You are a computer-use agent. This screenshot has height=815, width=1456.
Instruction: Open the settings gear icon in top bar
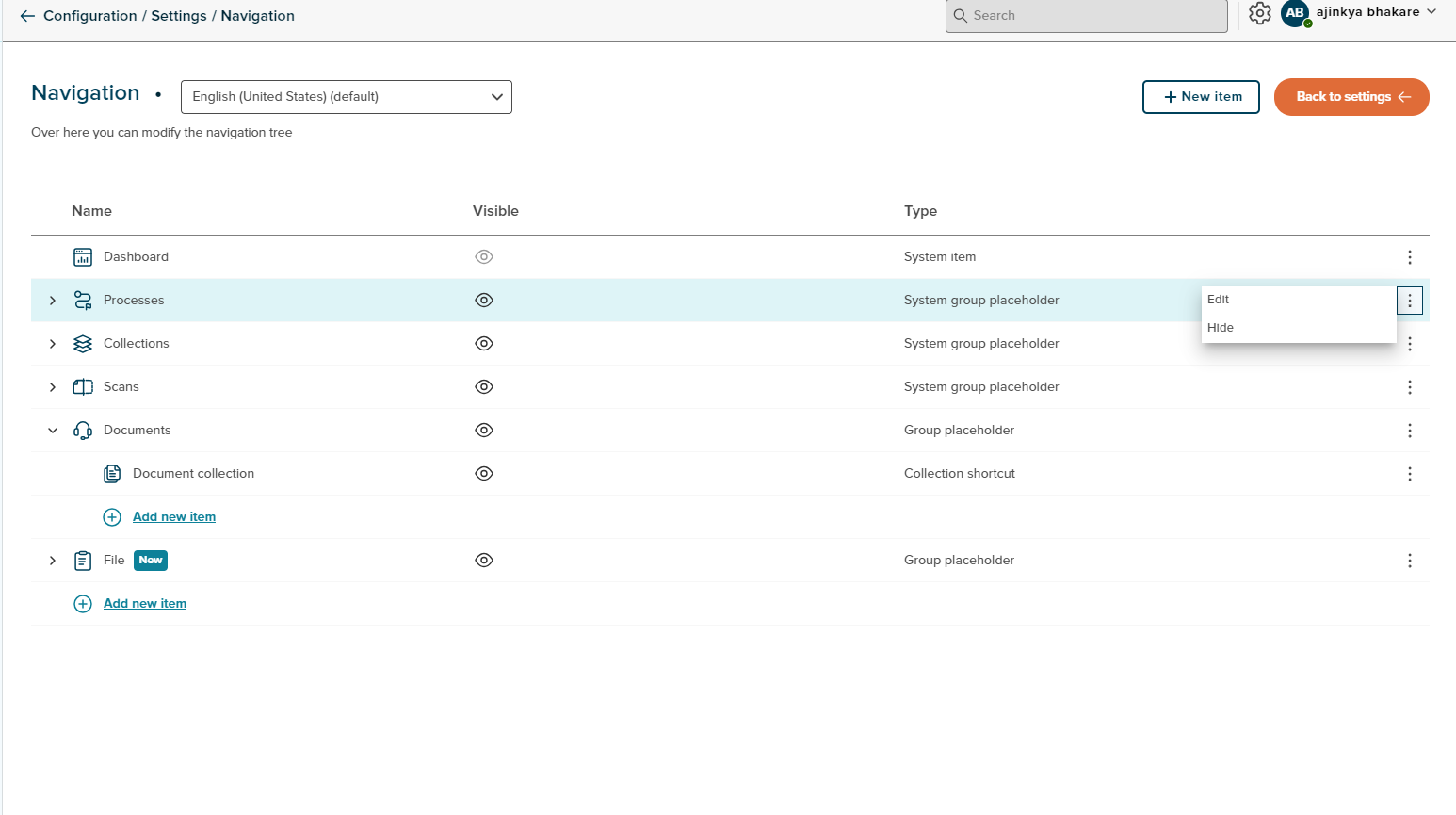pyautogui.click(x=1259, y=14)
